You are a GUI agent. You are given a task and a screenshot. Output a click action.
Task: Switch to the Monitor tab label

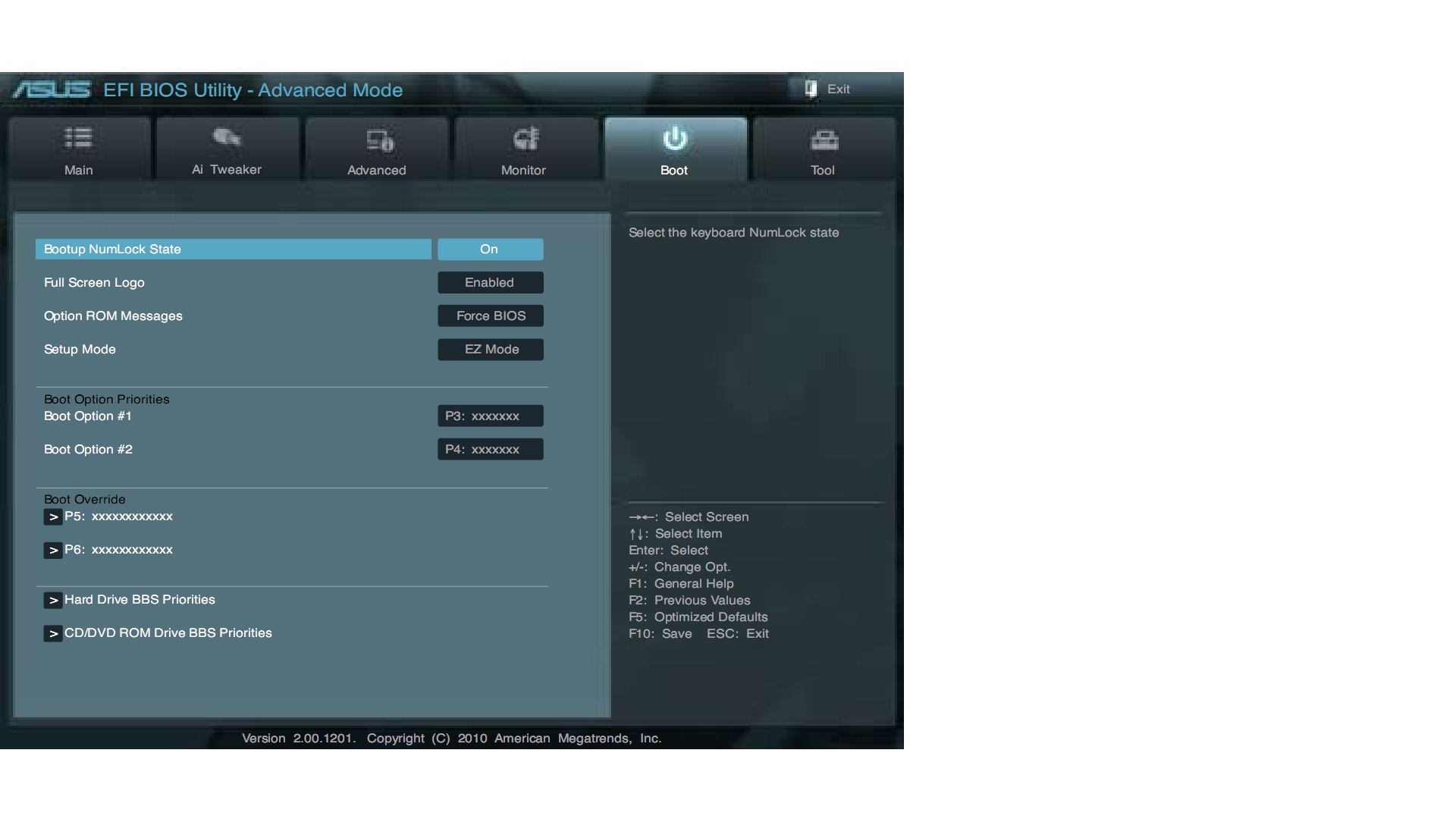(523, 171)
